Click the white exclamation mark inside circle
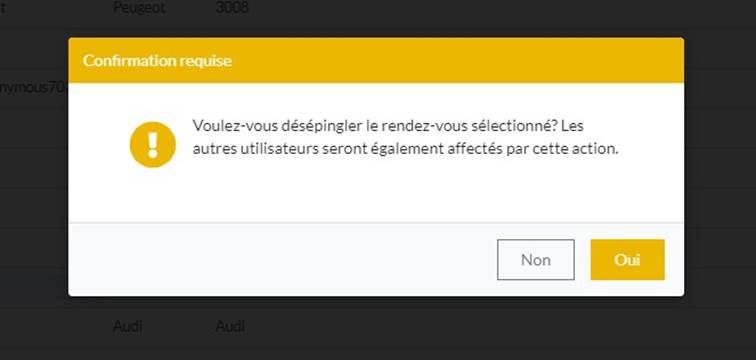Screen dimensions: 756x360 click(153, 145)
